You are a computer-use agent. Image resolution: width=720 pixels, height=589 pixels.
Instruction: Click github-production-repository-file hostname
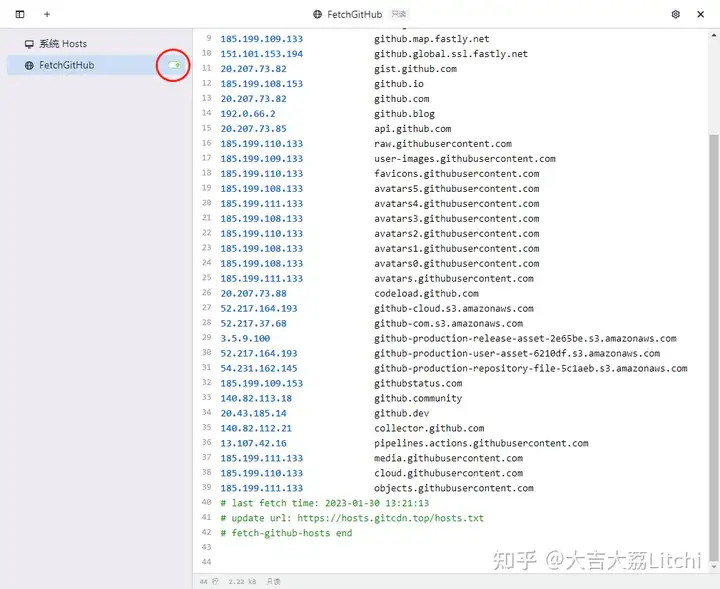(531, 368)
